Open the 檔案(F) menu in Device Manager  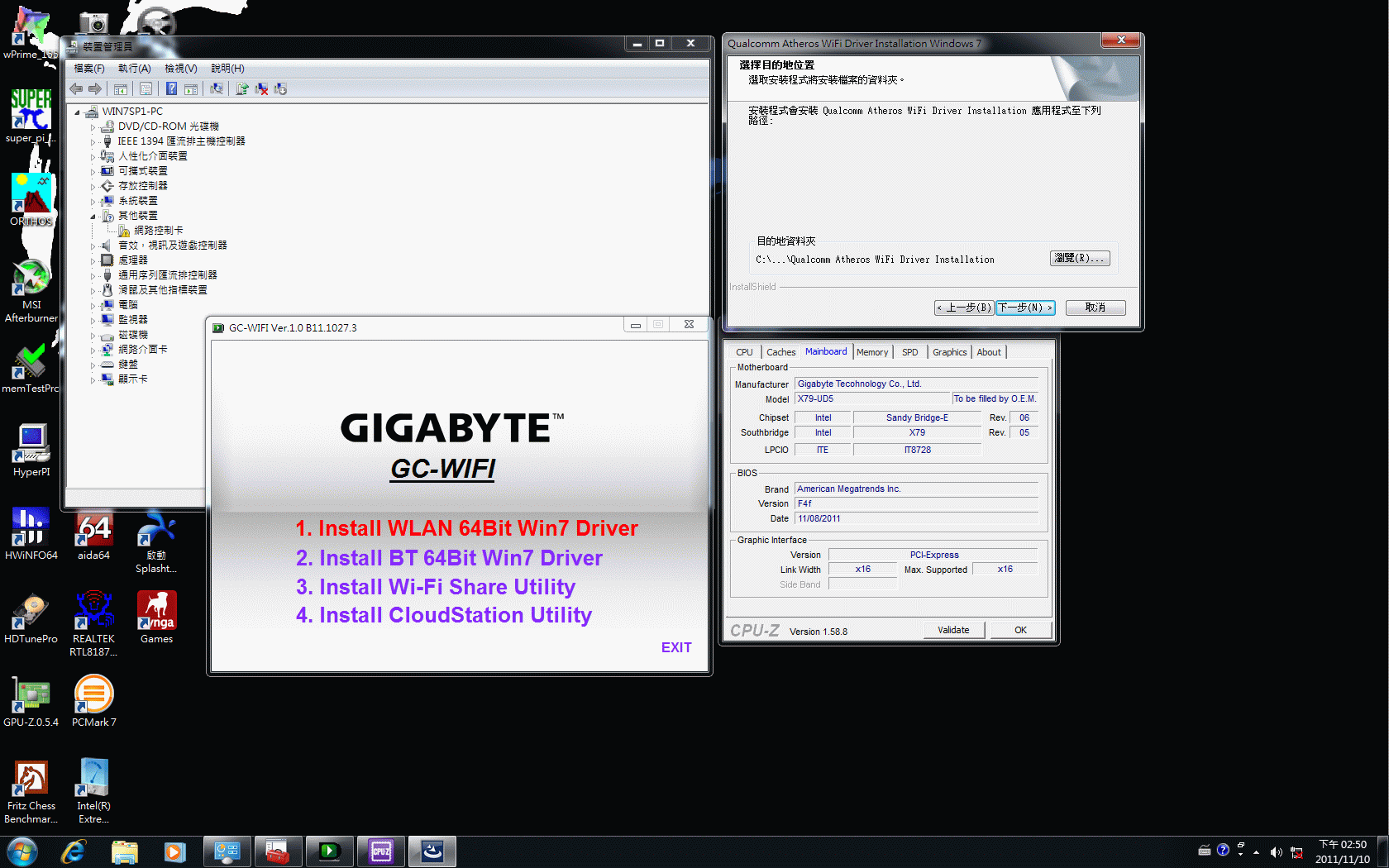tap(89, 69)
